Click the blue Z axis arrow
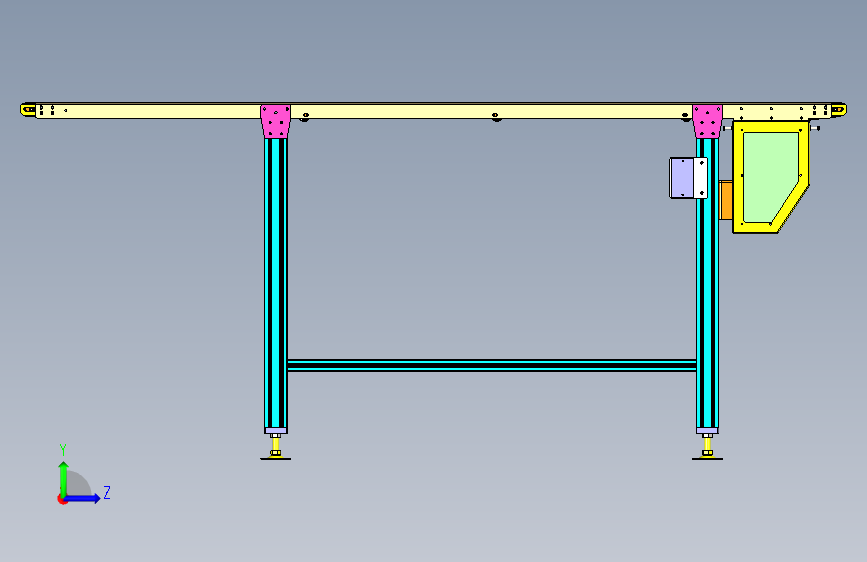Image resolution: width=867 pixels, height=562 pixels. pyautogui.click(x=83, y=498)
